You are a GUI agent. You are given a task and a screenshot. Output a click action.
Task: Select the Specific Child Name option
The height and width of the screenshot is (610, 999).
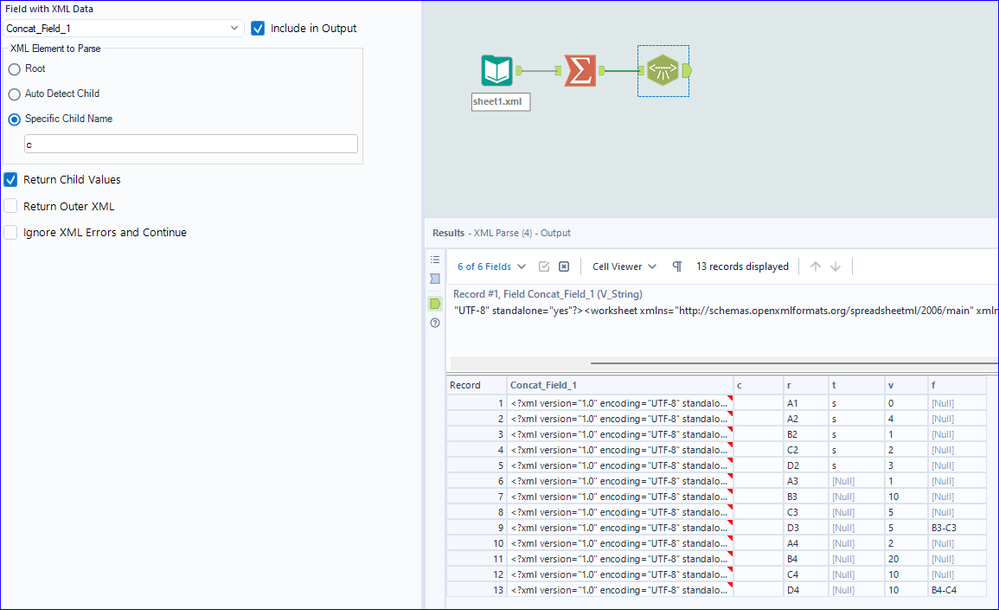tap(14, 119)
